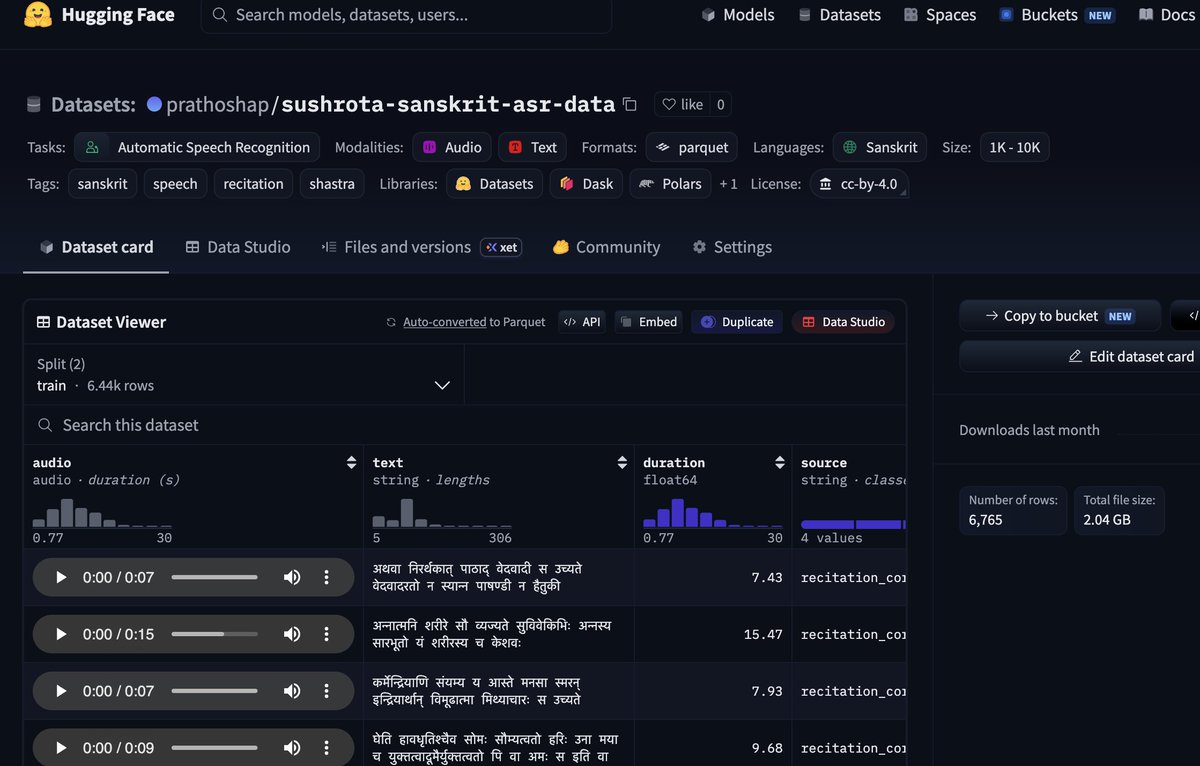The image size is (1200, 766).
Task: Select the Sanskrit language tag
Action: coord(879,147)
